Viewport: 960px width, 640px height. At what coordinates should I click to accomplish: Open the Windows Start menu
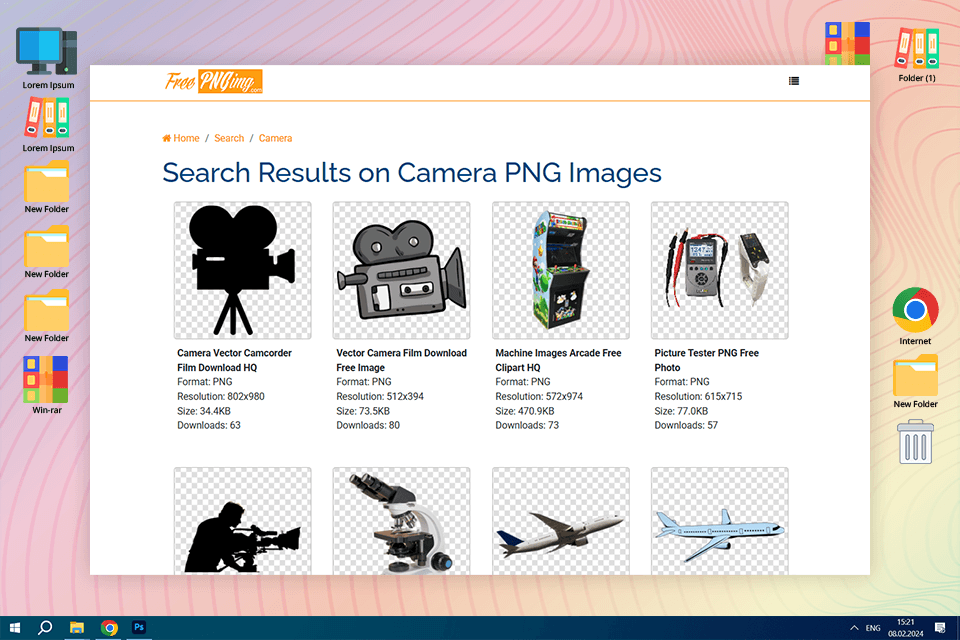click(15, 628)
